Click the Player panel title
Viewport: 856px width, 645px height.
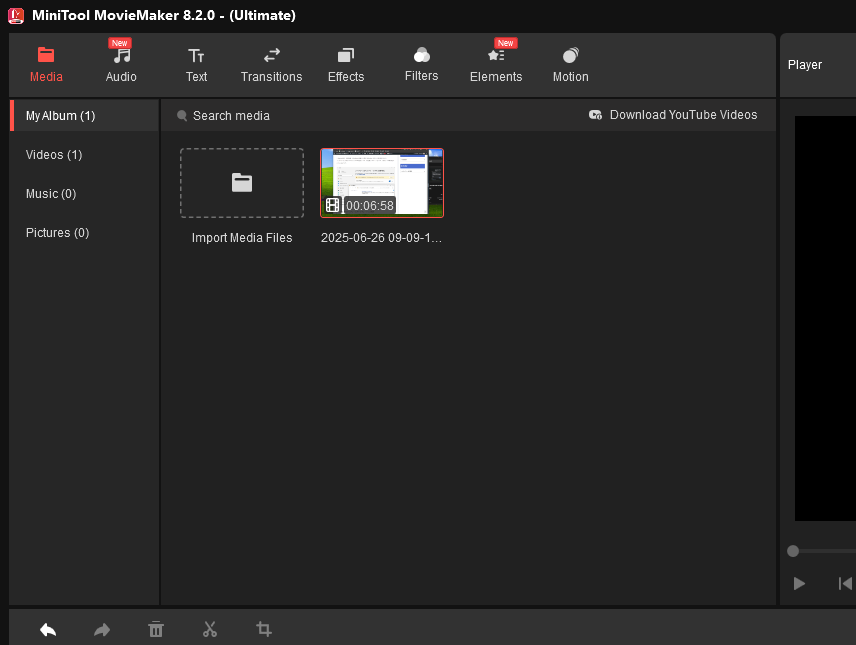click(805, 64)
